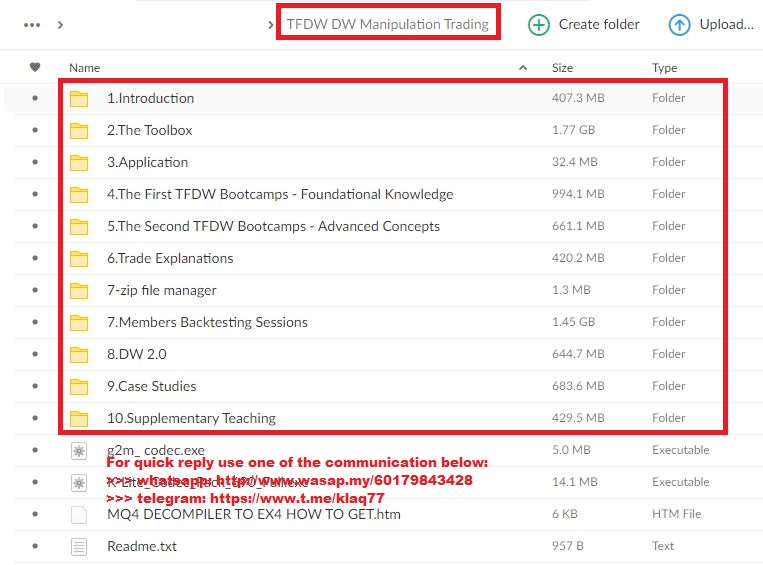
Task: Click folder icon of 3.Application
Action: [79, 163]
